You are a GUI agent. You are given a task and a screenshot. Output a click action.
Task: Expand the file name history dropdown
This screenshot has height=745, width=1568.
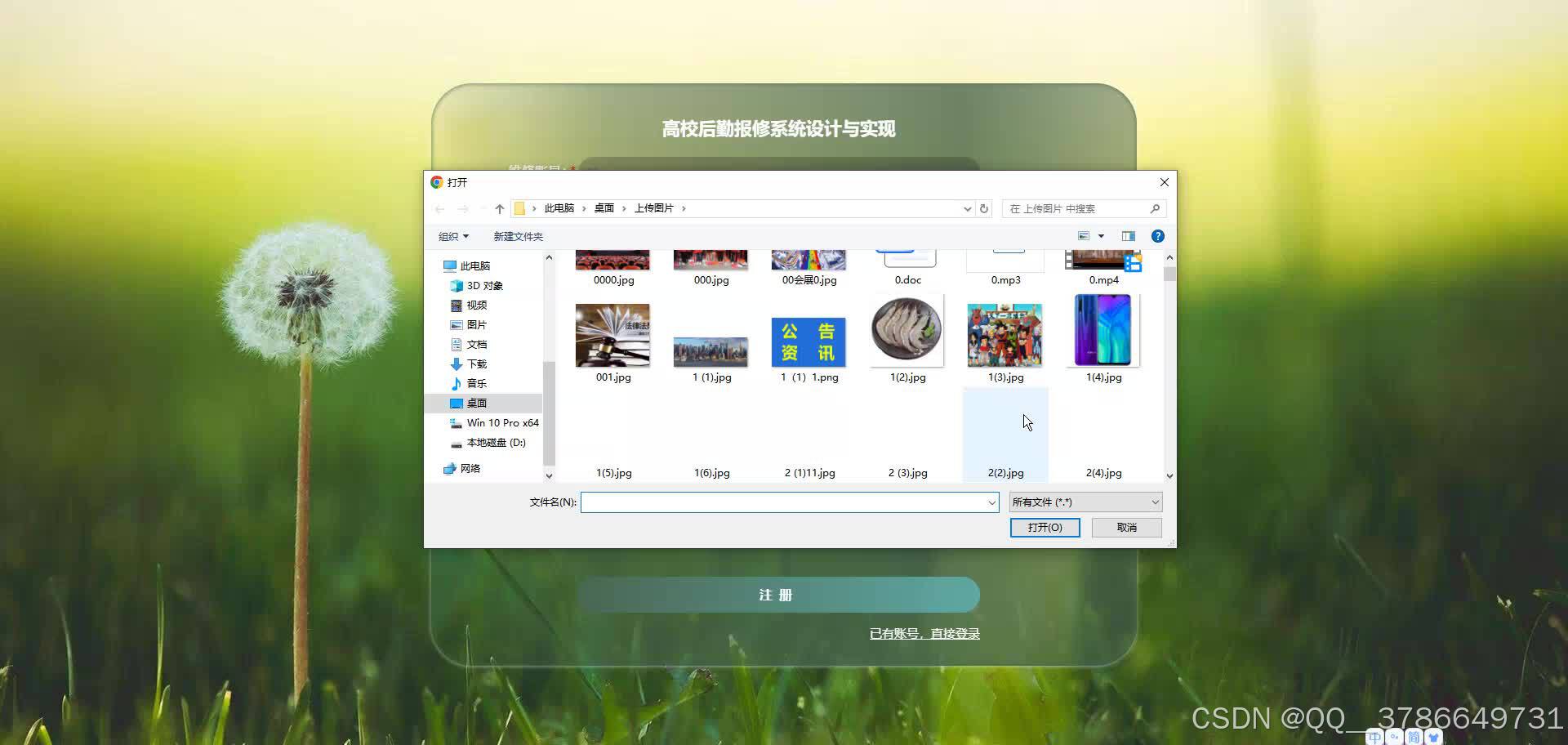pyautogui.click(x=991, y=502)
